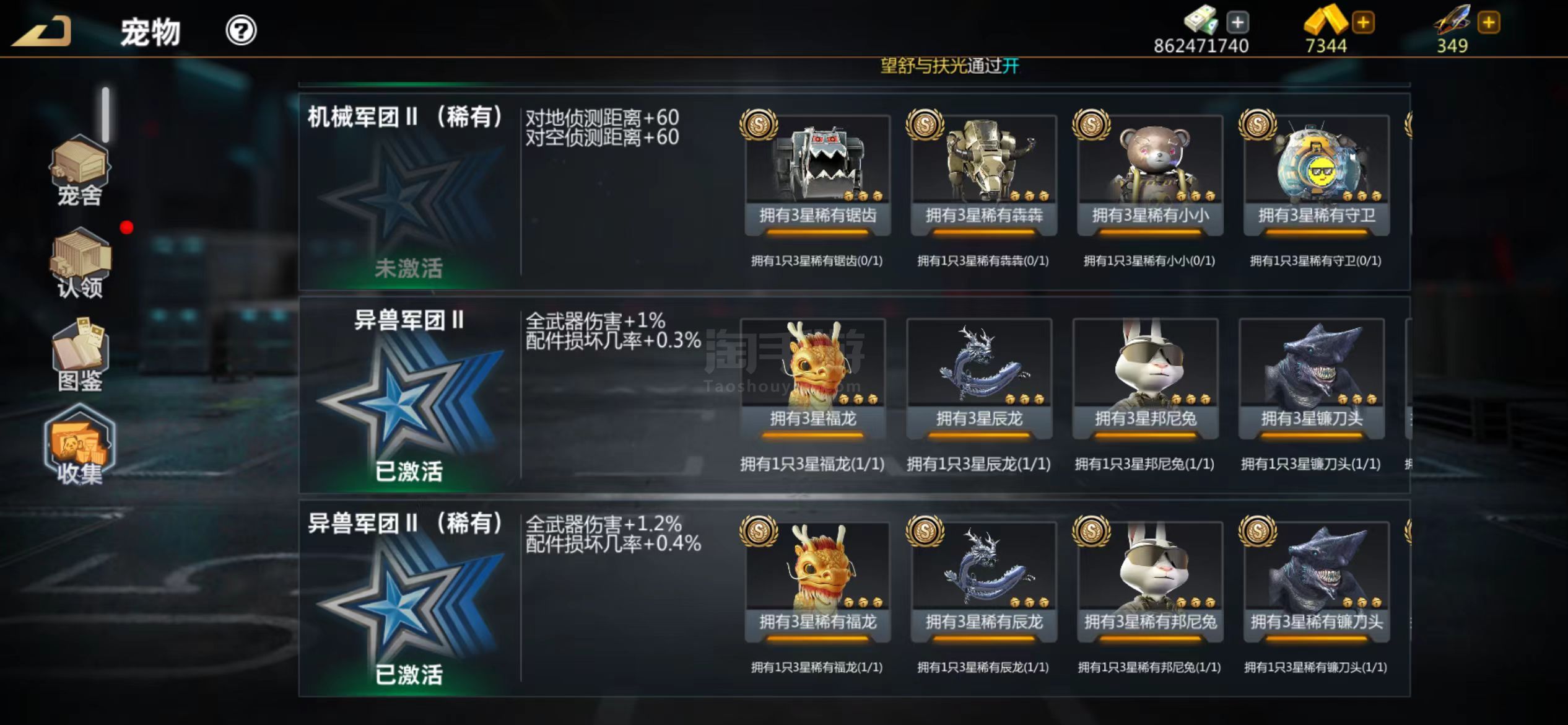1568x725 pixels.
Task: Open the help question mark icon
Action: (241, 30)
